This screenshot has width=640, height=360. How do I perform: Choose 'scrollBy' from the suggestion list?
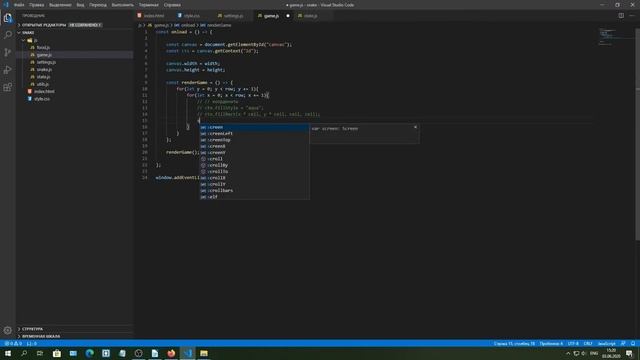[254, 165]
